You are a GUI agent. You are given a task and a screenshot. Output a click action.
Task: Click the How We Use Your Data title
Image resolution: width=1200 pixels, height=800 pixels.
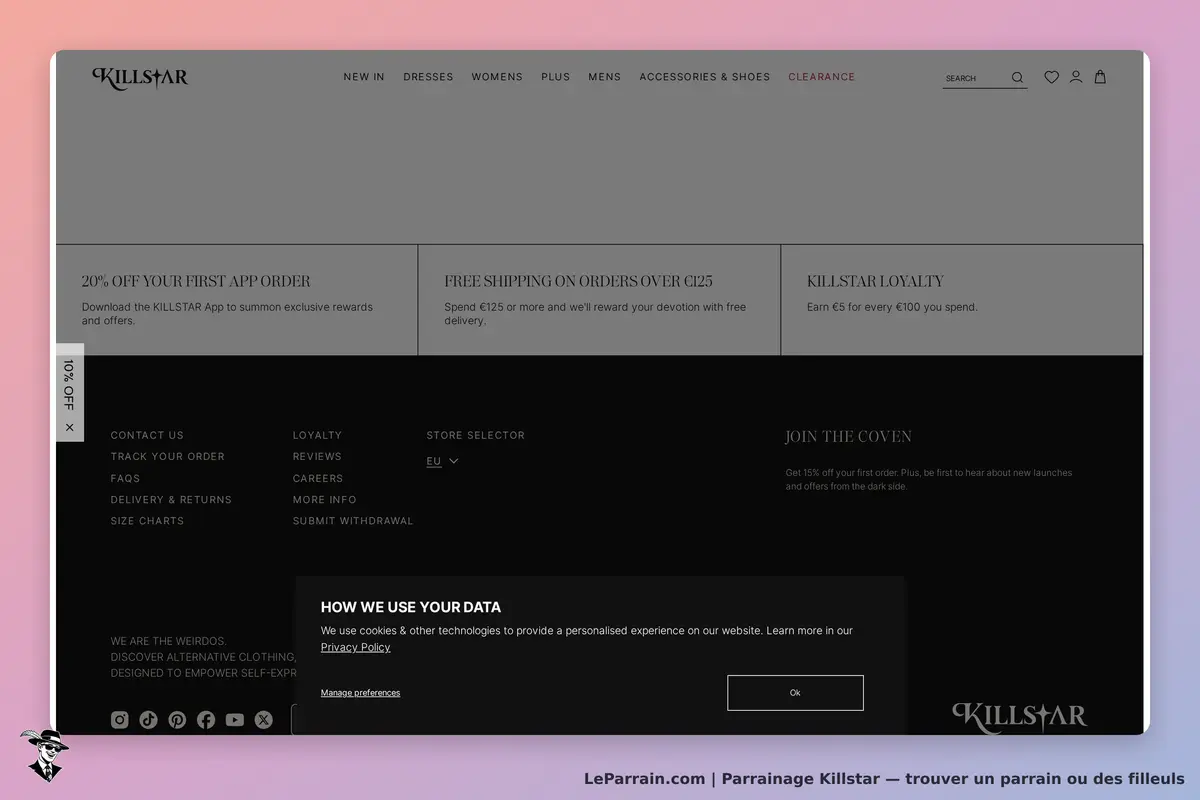click(x=411, y=607)
